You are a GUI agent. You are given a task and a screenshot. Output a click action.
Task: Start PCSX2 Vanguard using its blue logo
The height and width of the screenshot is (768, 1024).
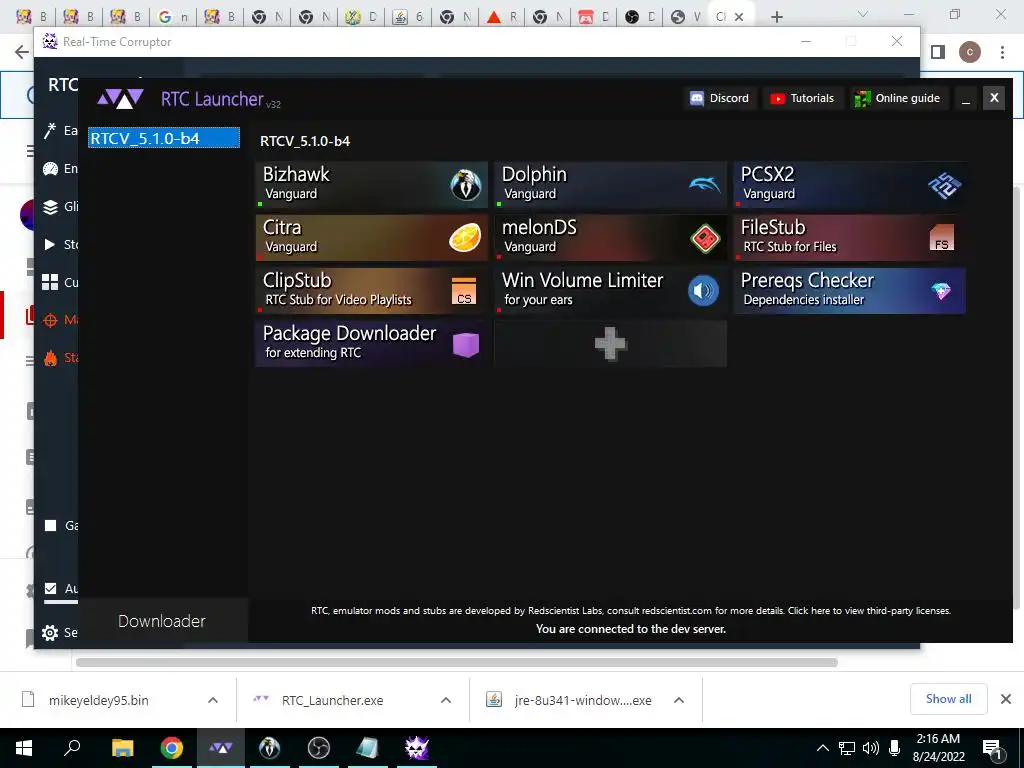[x=944, y=185]
